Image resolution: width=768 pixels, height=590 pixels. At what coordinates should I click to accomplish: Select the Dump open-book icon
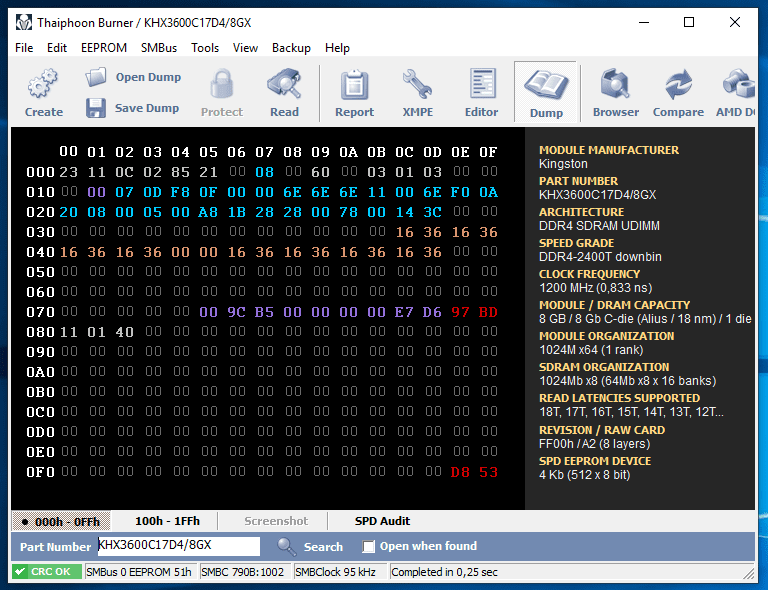(546, 85)
